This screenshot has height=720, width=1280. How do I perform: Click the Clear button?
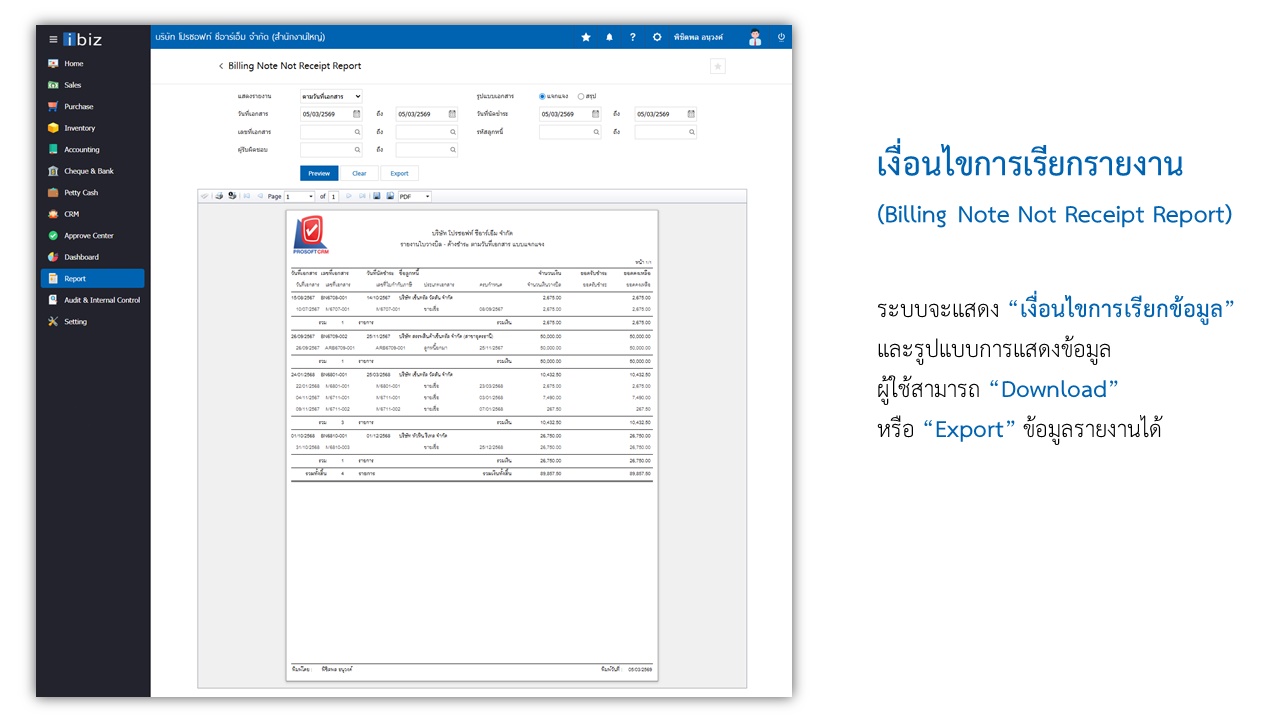359,173
